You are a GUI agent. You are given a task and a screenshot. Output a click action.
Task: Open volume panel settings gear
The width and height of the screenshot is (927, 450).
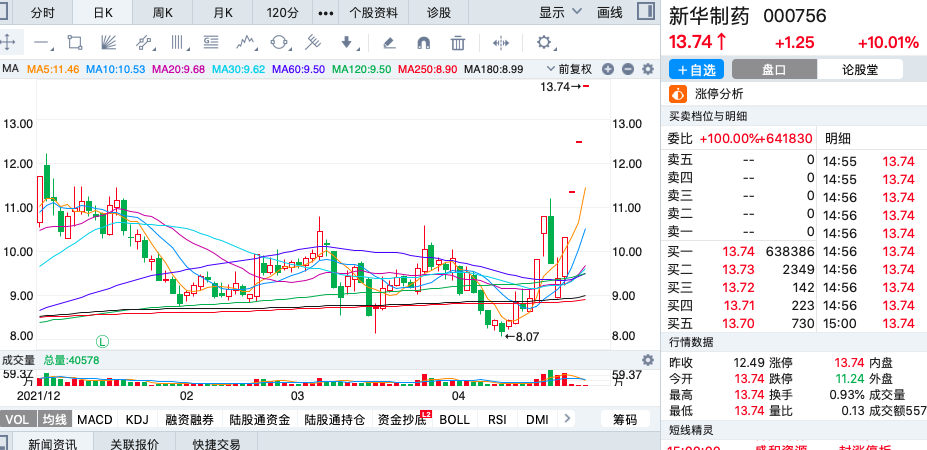[645, 360]
